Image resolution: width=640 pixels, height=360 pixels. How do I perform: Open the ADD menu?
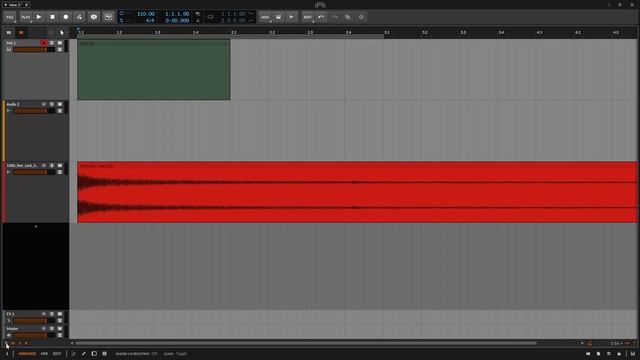click(x=265, y=17)
